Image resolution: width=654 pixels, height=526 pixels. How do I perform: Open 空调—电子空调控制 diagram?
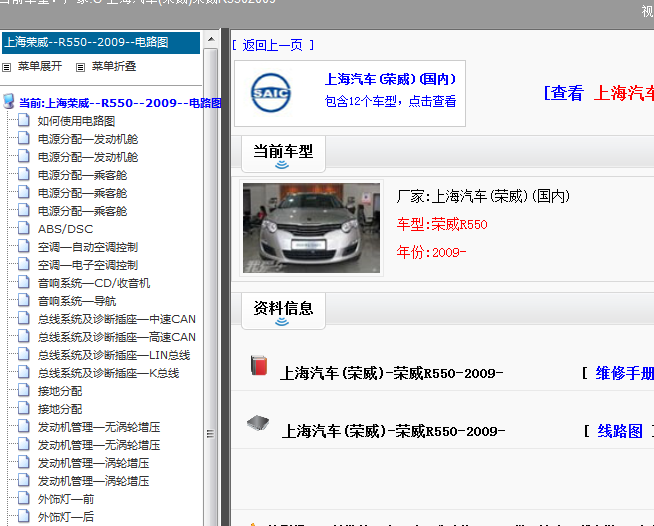[x=88, y=265]
